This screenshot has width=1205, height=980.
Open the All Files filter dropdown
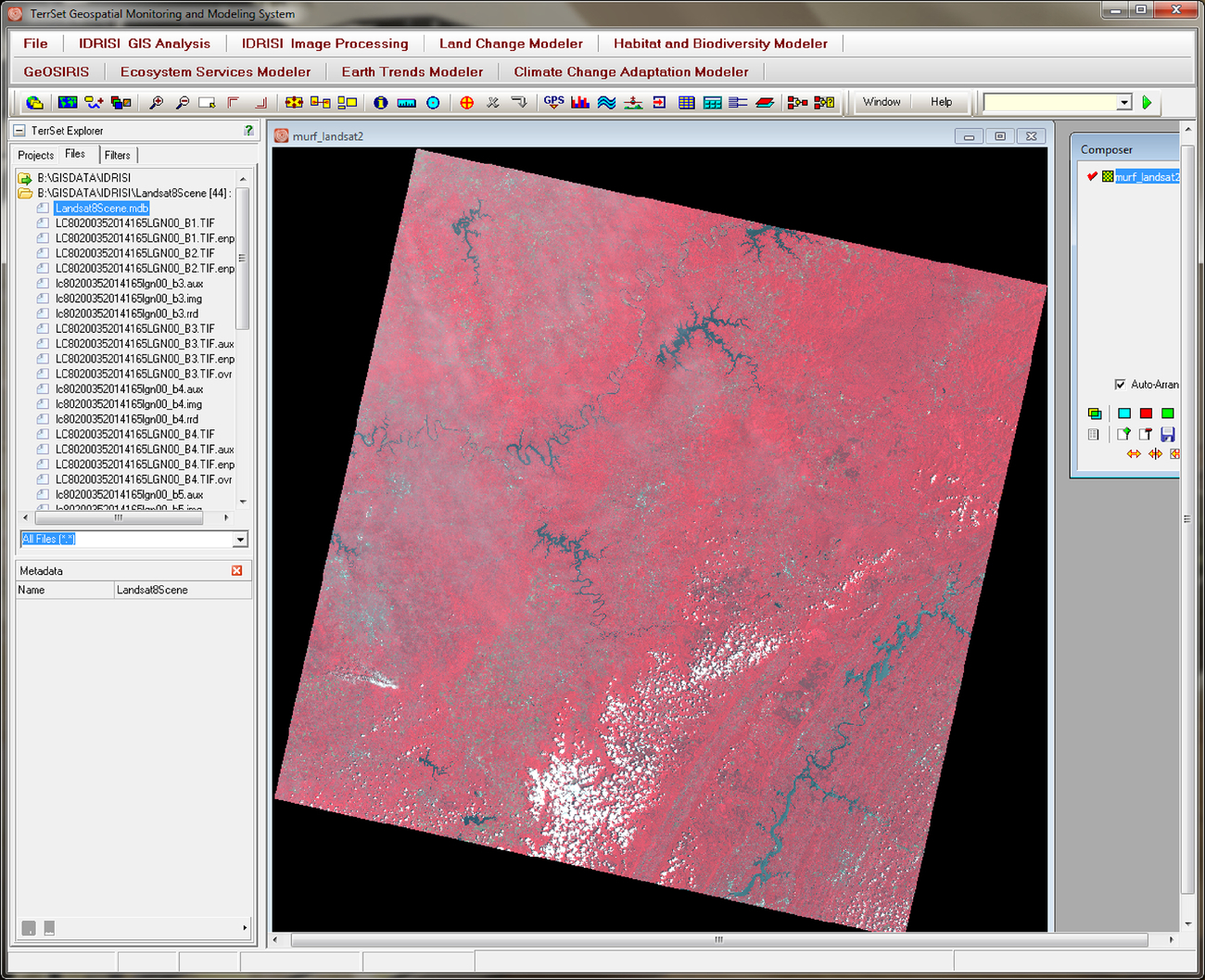click(x=240, y=539)
